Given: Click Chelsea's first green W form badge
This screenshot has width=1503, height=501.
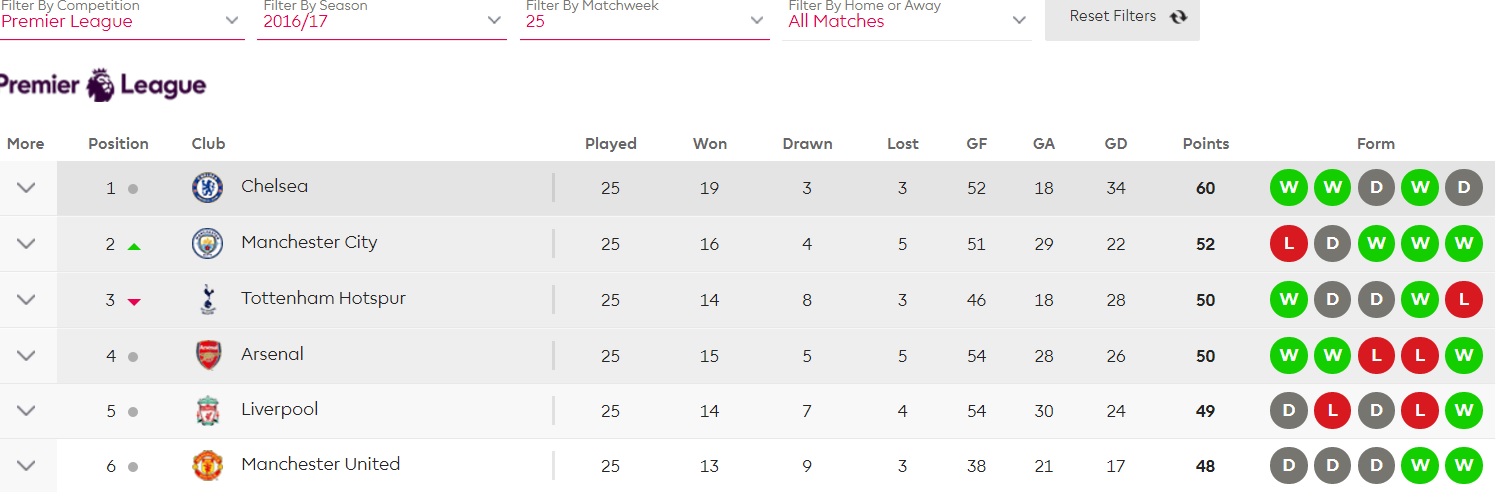Looking at the screenshot, I should [1288, 188].
